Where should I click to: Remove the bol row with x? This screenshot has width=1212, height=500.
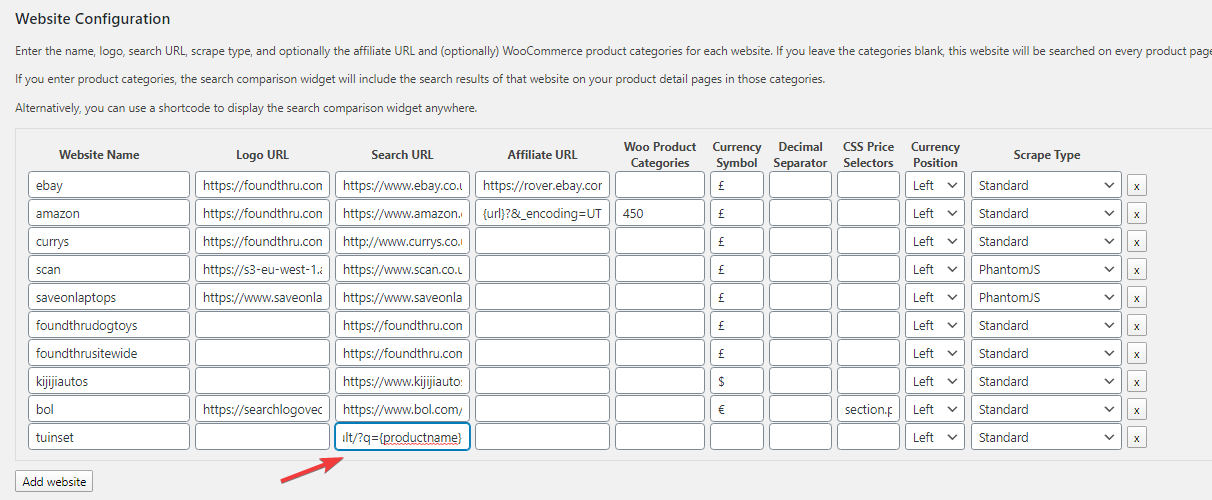1137,409
